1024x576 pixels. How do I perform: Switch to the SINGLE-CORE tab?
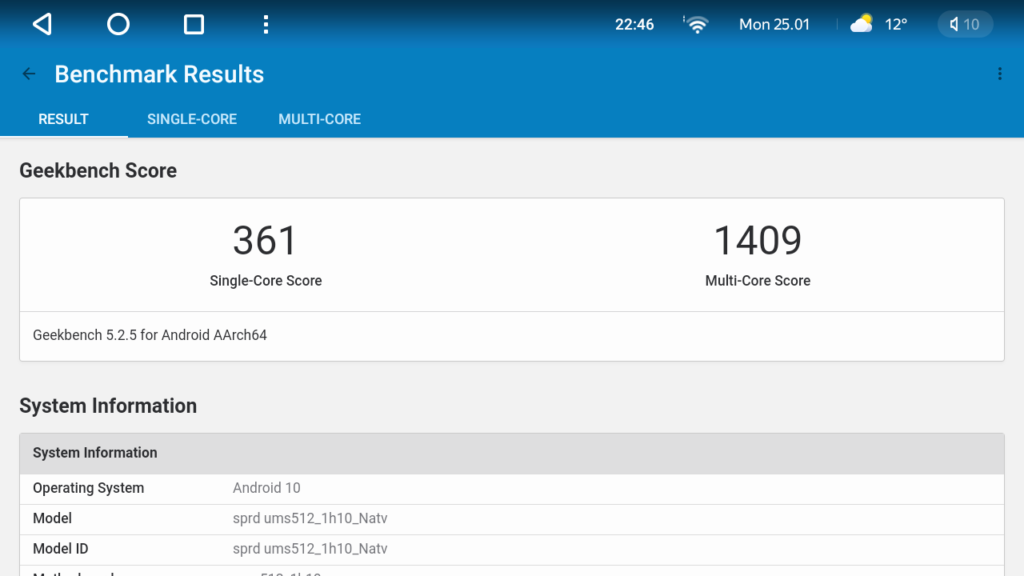pos(192,119)
